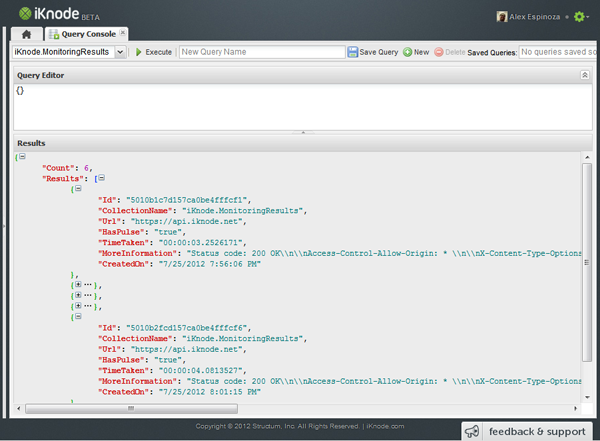Click the Id value "5010b1c7d157ca0be4fffcf1"
Screen dimensions: 600x441
(187, 200)
